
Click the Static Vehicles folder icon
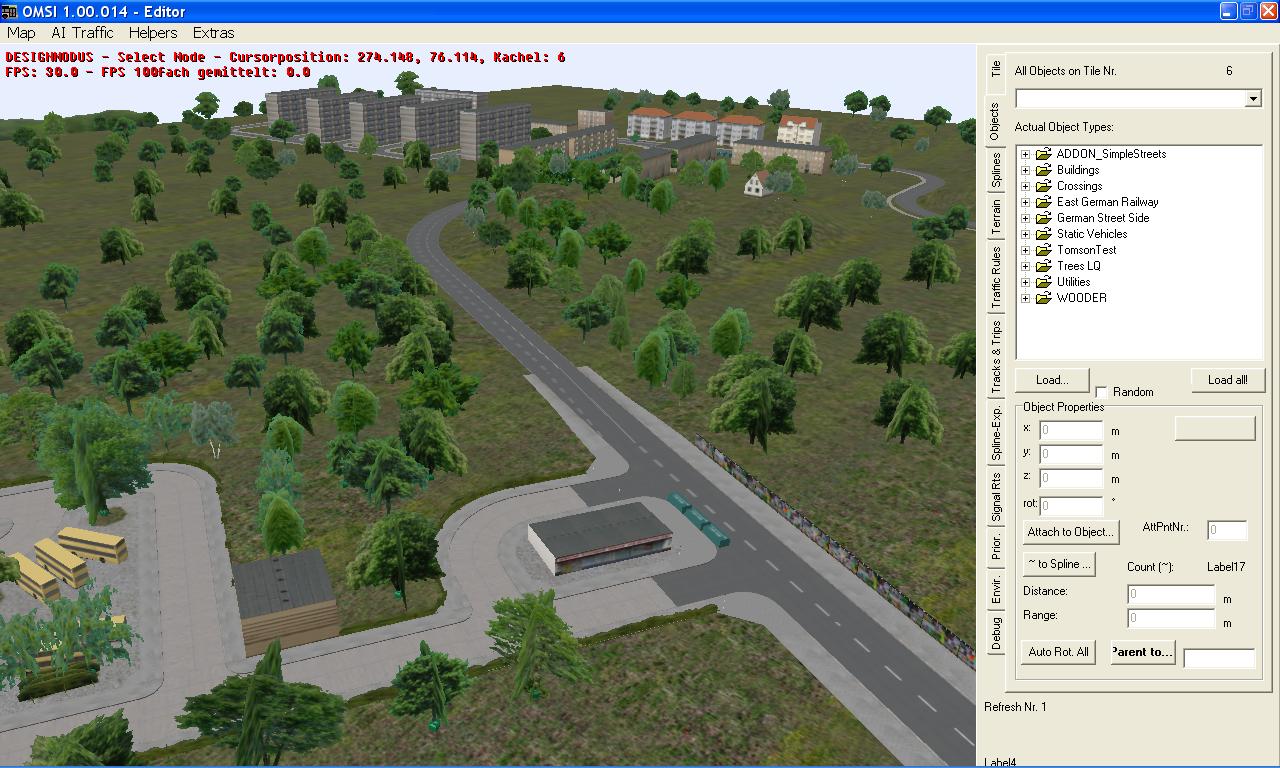point(1044,234)
